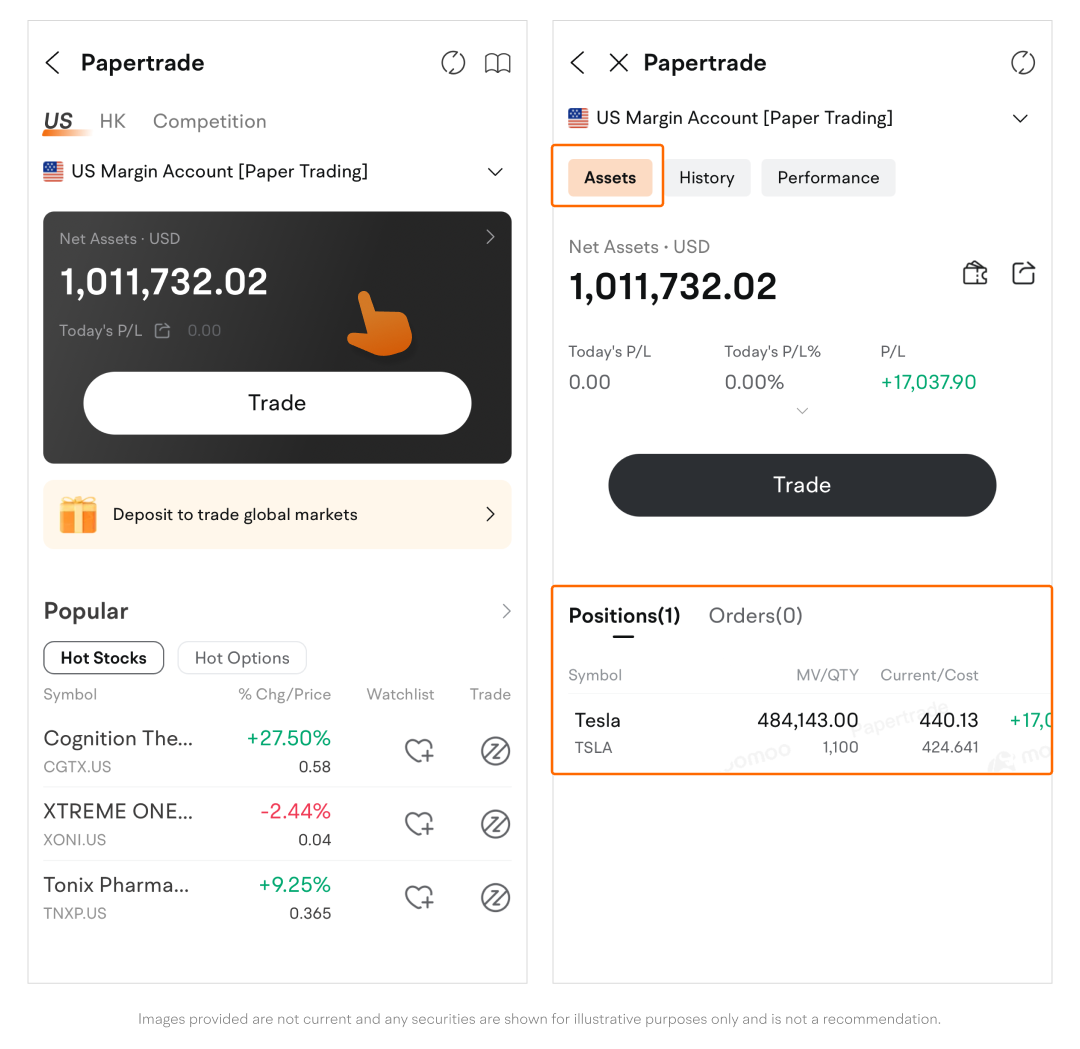Select the Hot Stocks filter
Screen dimensions: 1080x1049
pos(104,658)
